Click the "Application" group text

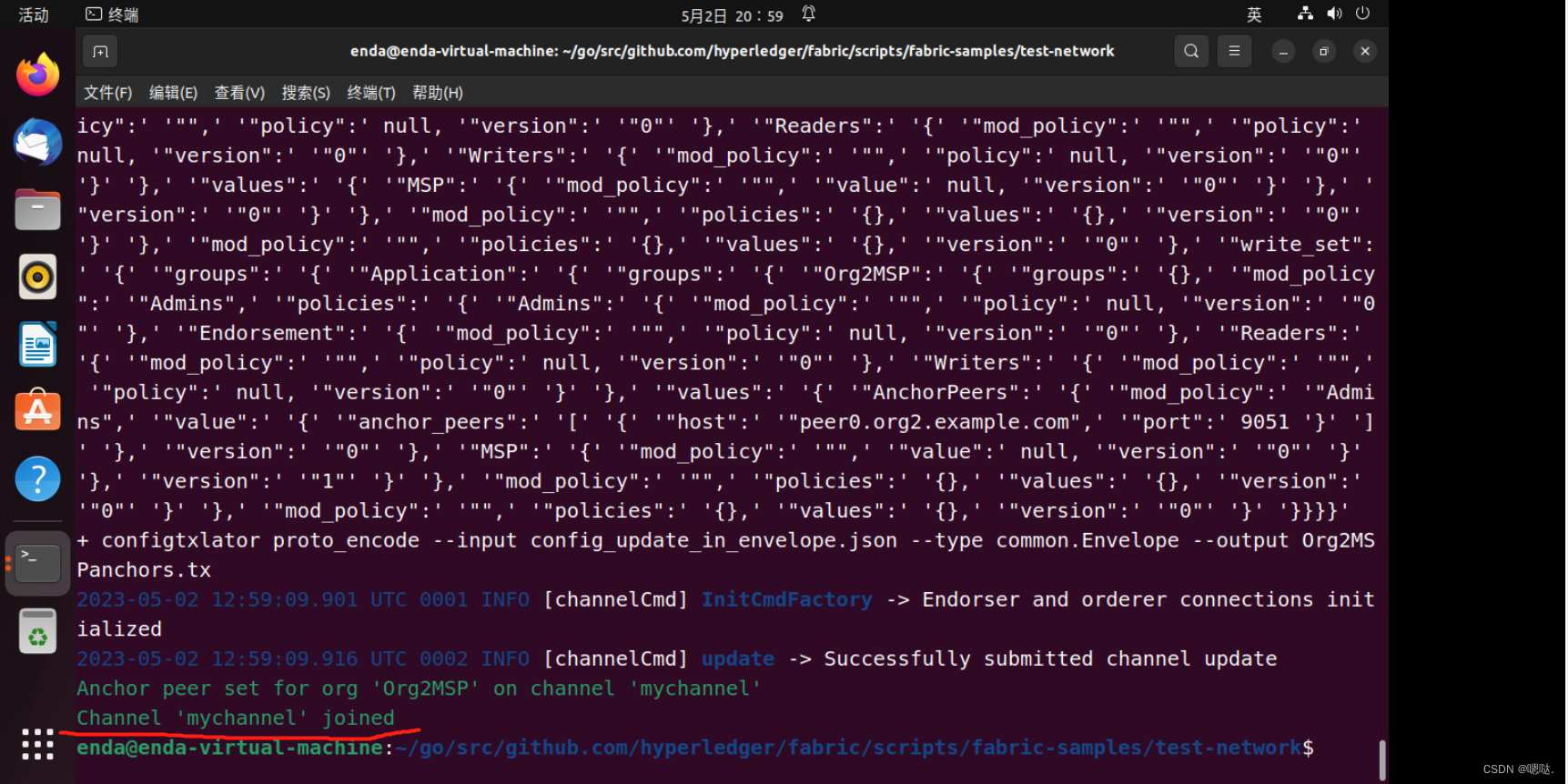coord(438,274)
